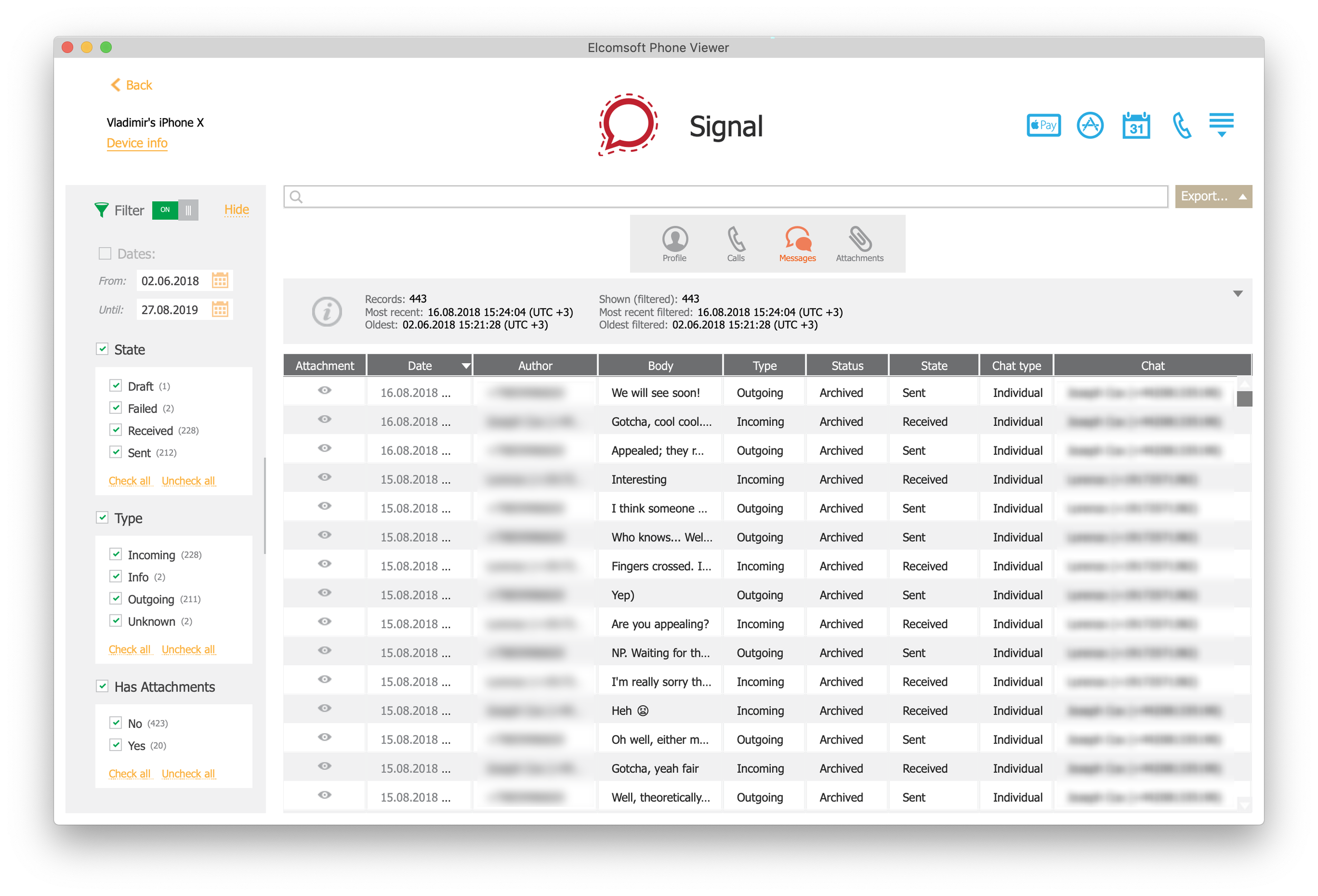
Task: Open the Apple Pay section icon
Action: coord(1043,125)
